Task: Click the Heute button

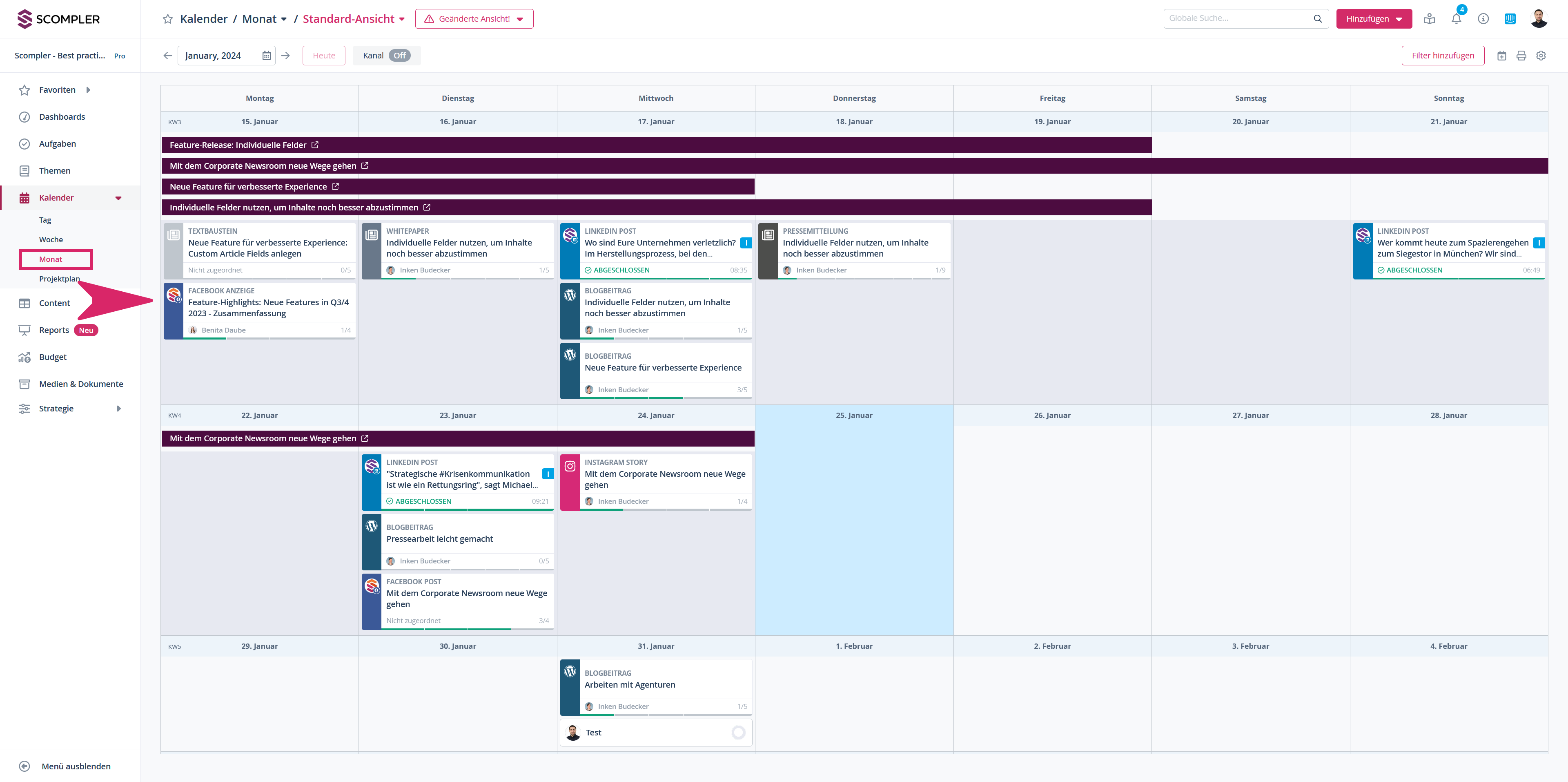Action: 324,56
